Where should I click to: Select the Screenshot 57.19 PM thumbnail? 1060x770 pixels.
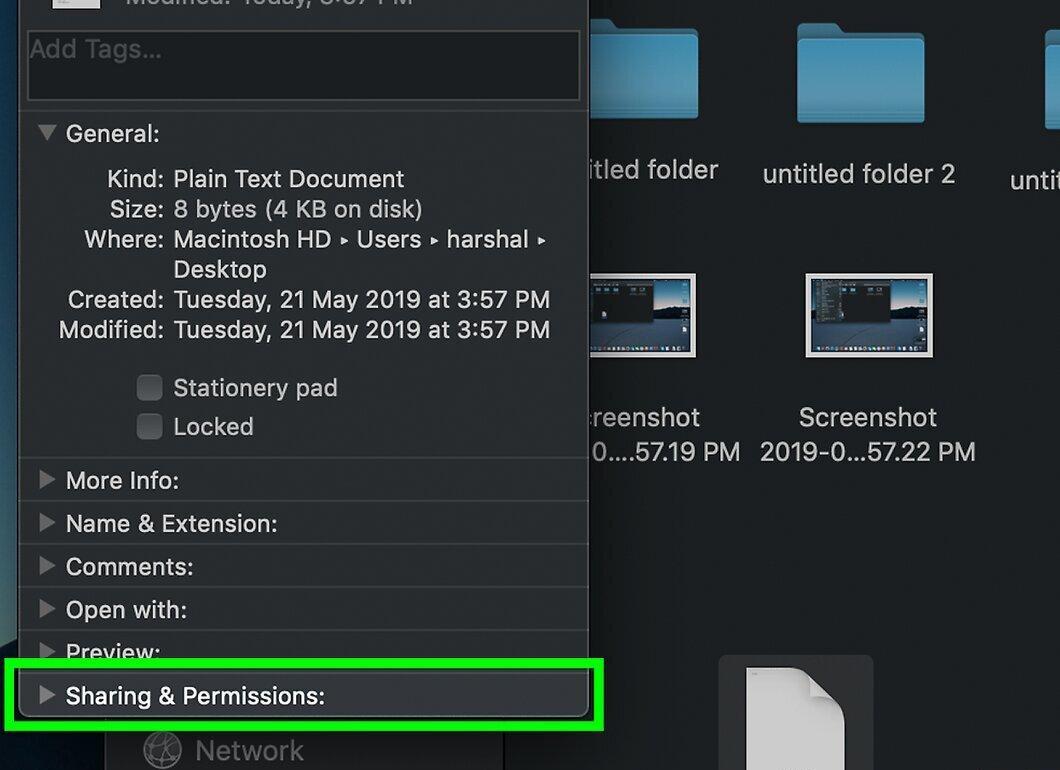tap(643, 315)
